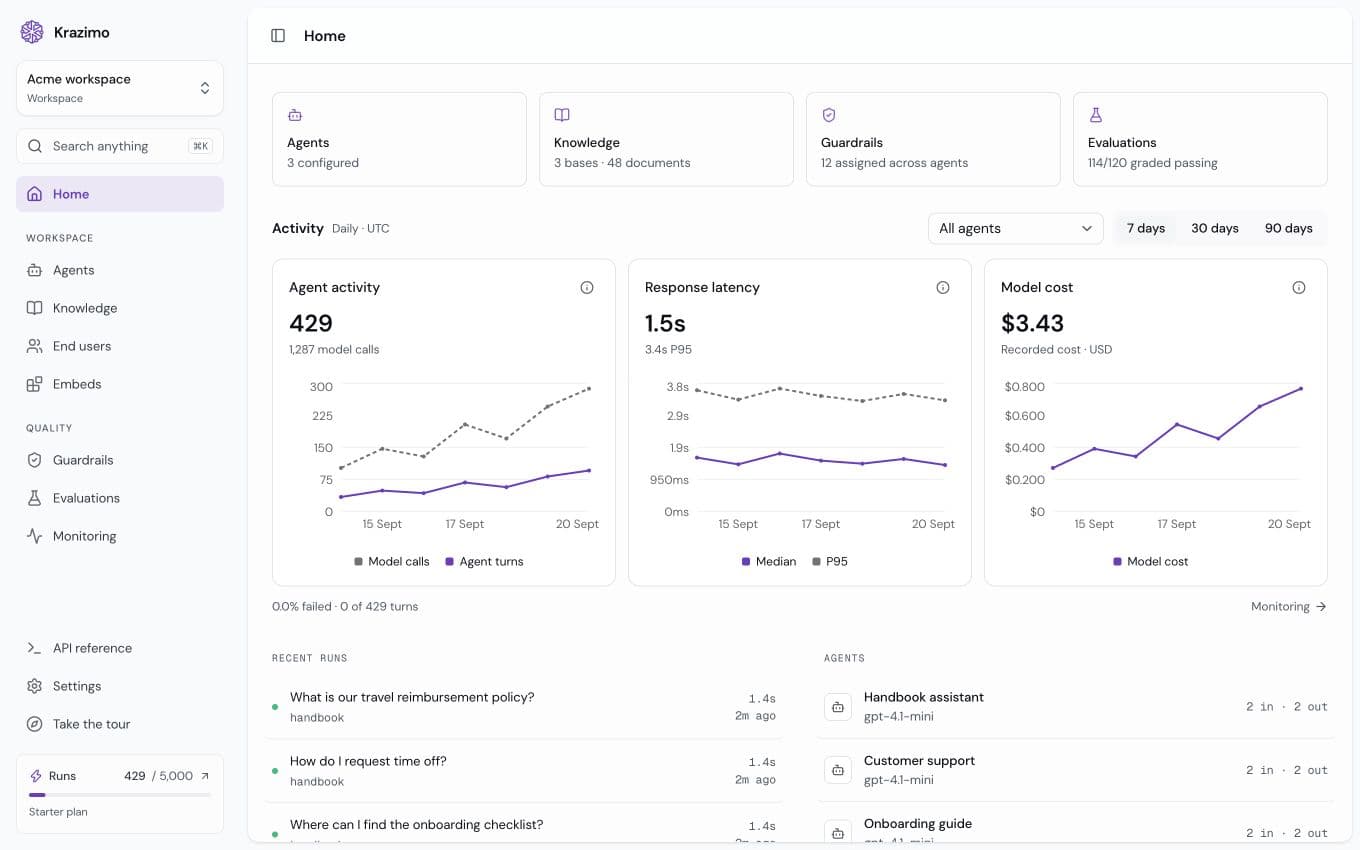Toggle the Median legend series
The width and height of the screenshot is (1360, 850).
(x=769, y=562)
